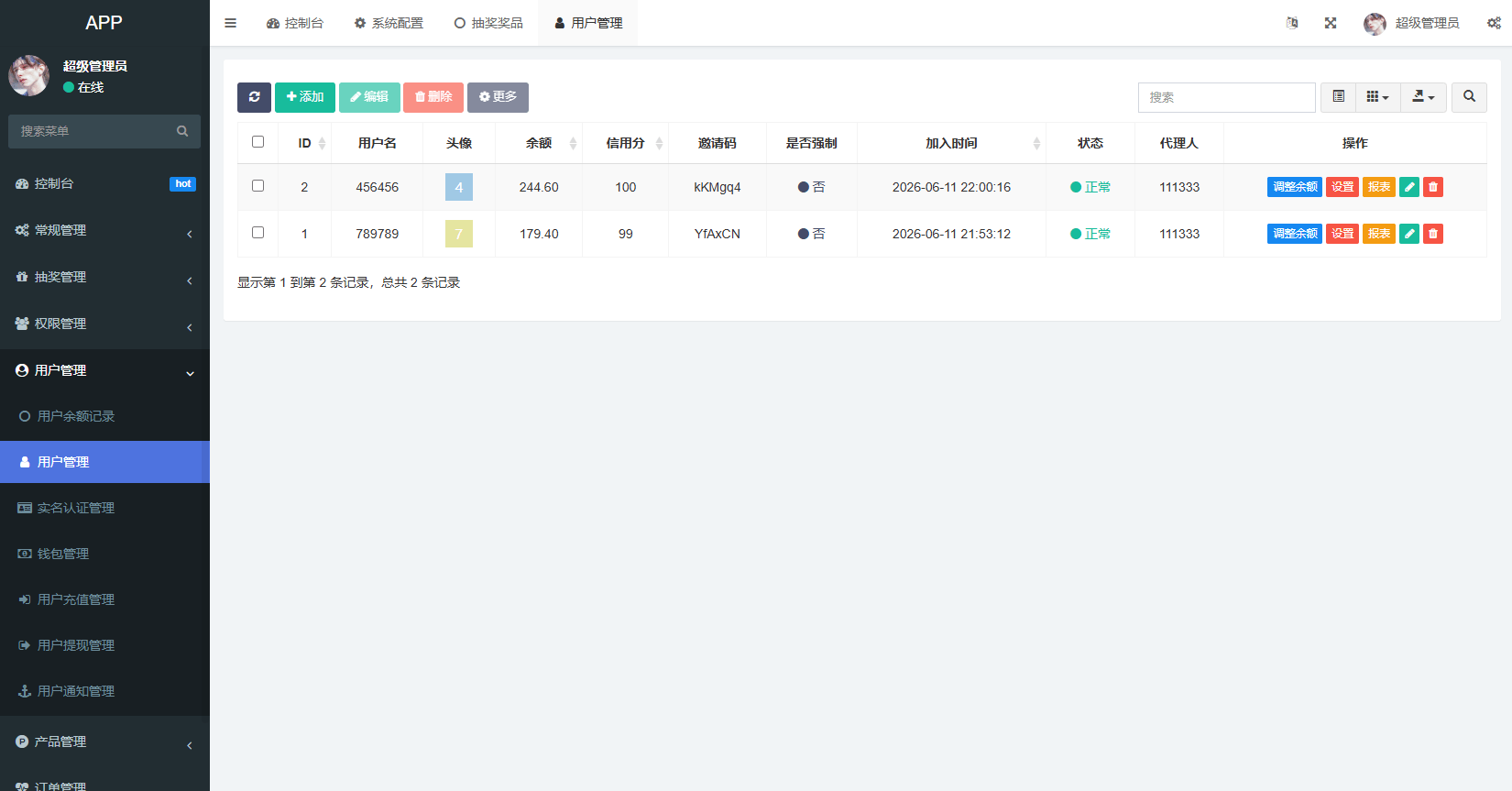Click the green 添加 button

pos(305,97)
